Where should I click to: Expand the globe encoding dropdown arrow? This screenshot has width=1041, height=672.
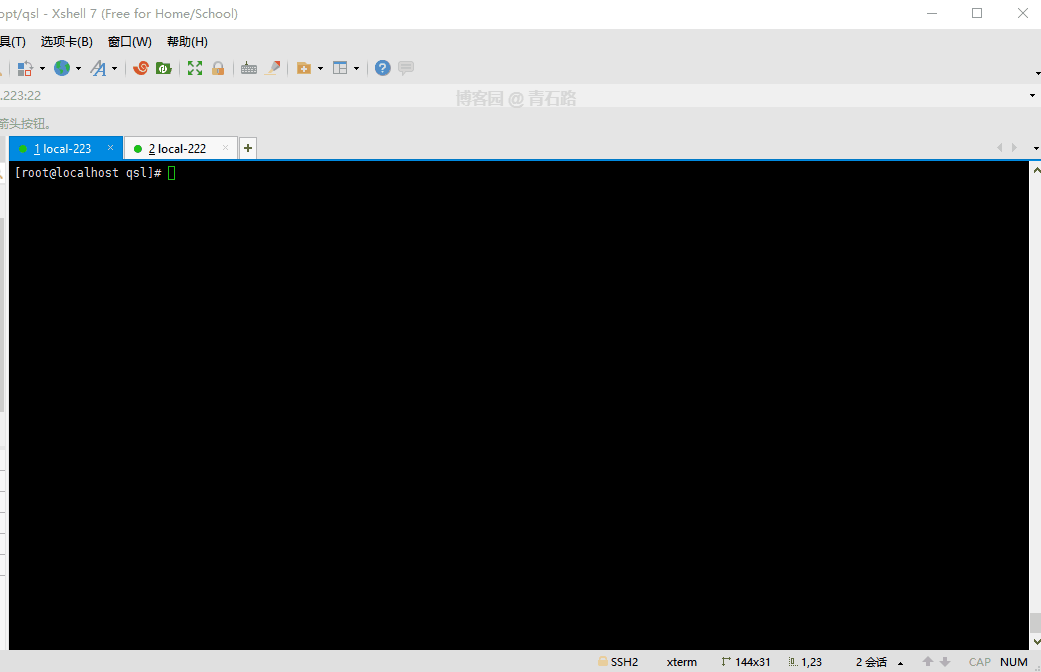click(x=78, y=68)
